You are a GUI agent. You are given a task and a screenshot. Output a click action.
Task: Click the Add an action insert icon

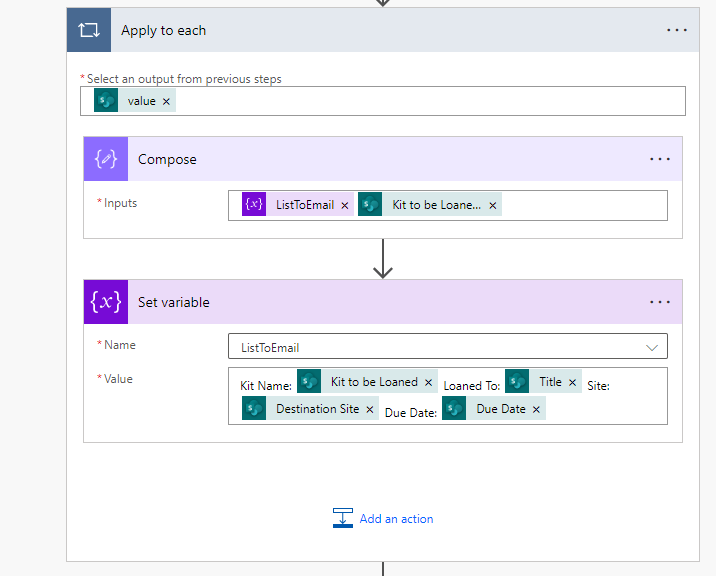[x=343, y=518]
